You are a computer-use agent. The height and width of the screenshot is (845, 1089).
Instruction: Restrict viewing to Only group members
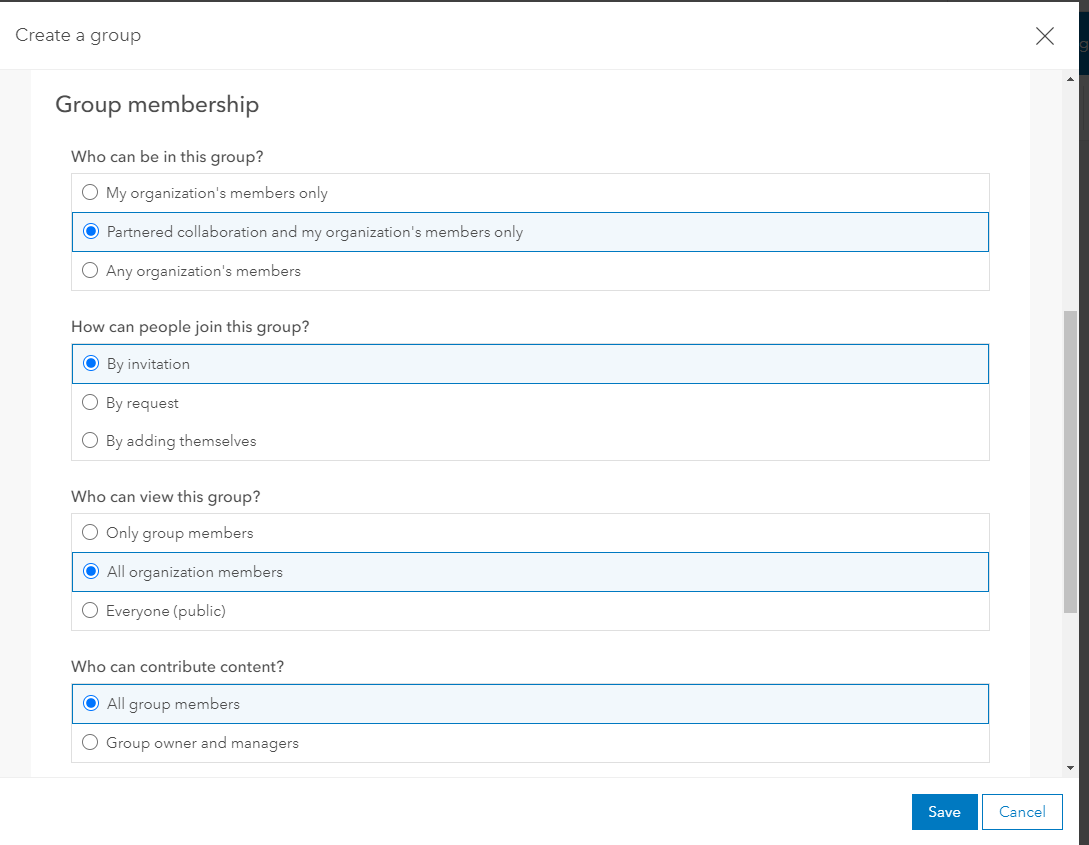point(90,533)
